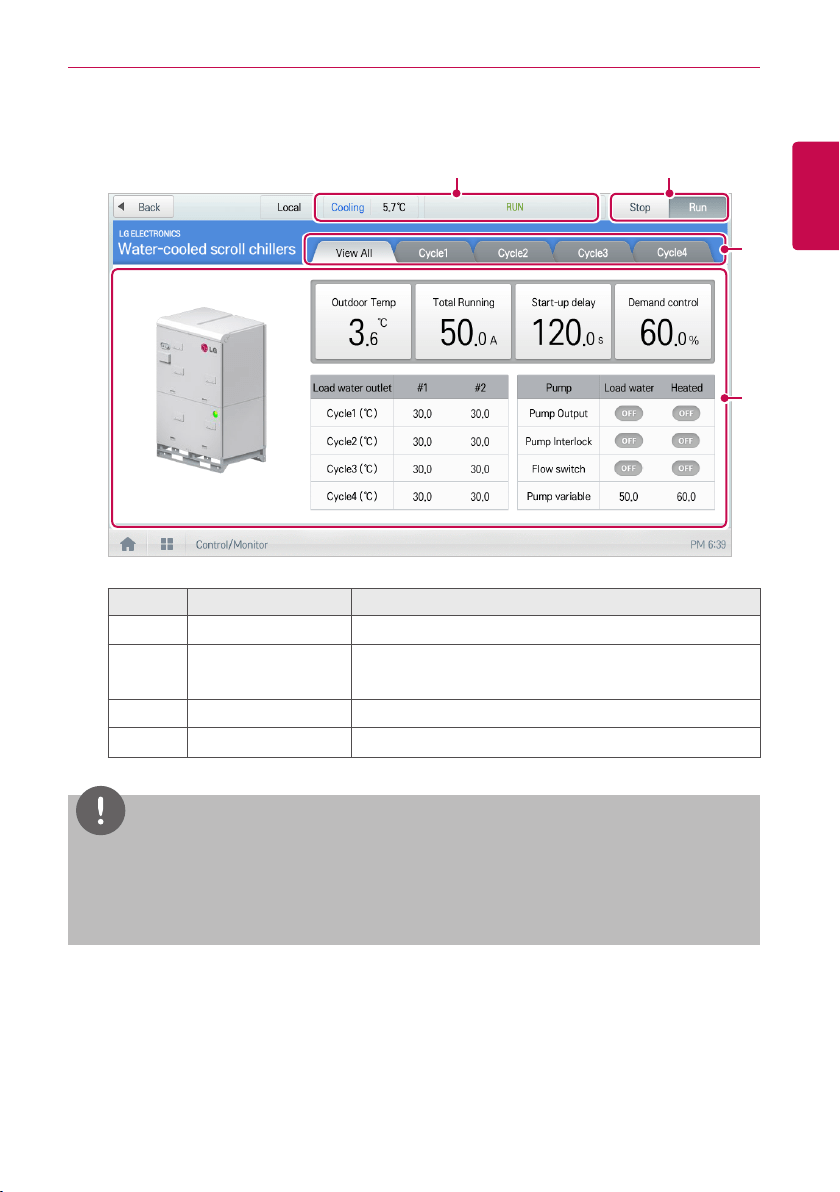The width and height of the screenshot is (840, 1192).
Task: Select the View All tab
Action: click(x=354, y=252)
